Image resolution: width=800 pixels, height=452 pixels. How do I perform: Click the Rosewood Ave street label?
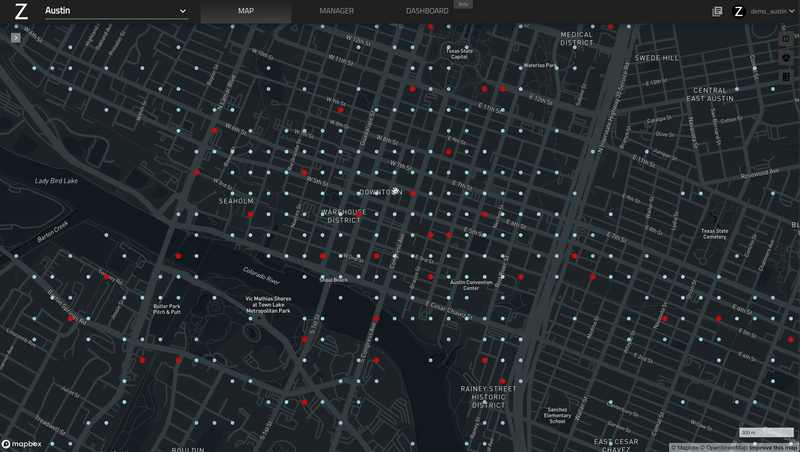click(x=760, y=174)
